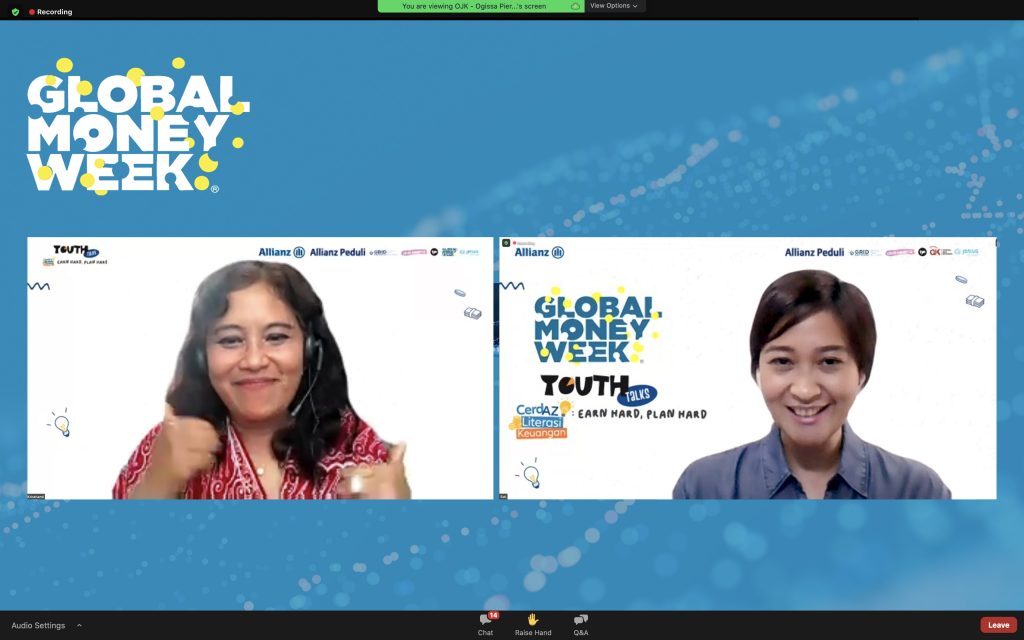Click the "You are viewing OJK - Ogissa Pier...'s screen" text
Viewport: 1024px width, 640px height.
click(474, 7)
